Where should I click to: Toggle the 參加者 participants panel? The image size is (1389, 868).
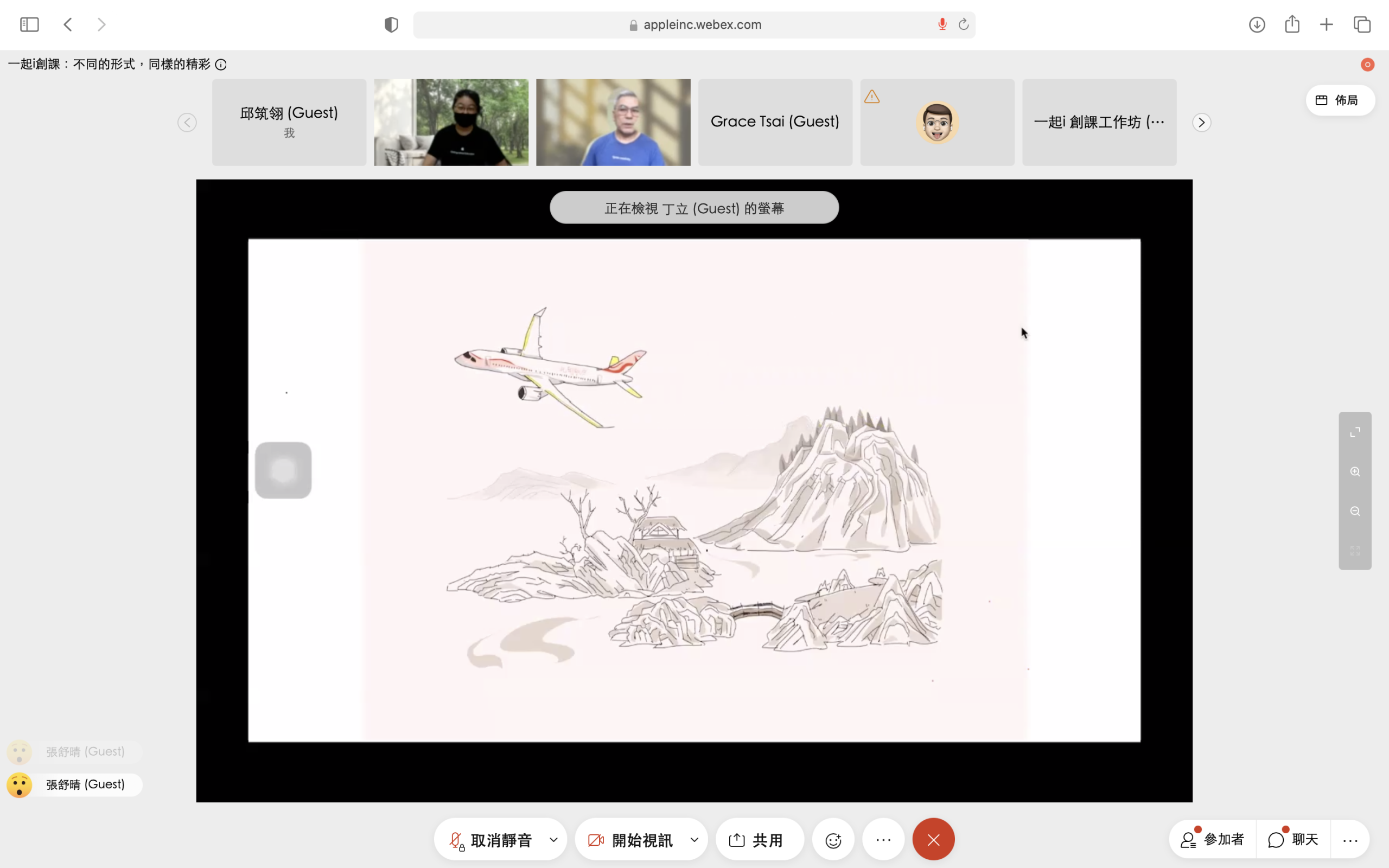(1213, 840)
